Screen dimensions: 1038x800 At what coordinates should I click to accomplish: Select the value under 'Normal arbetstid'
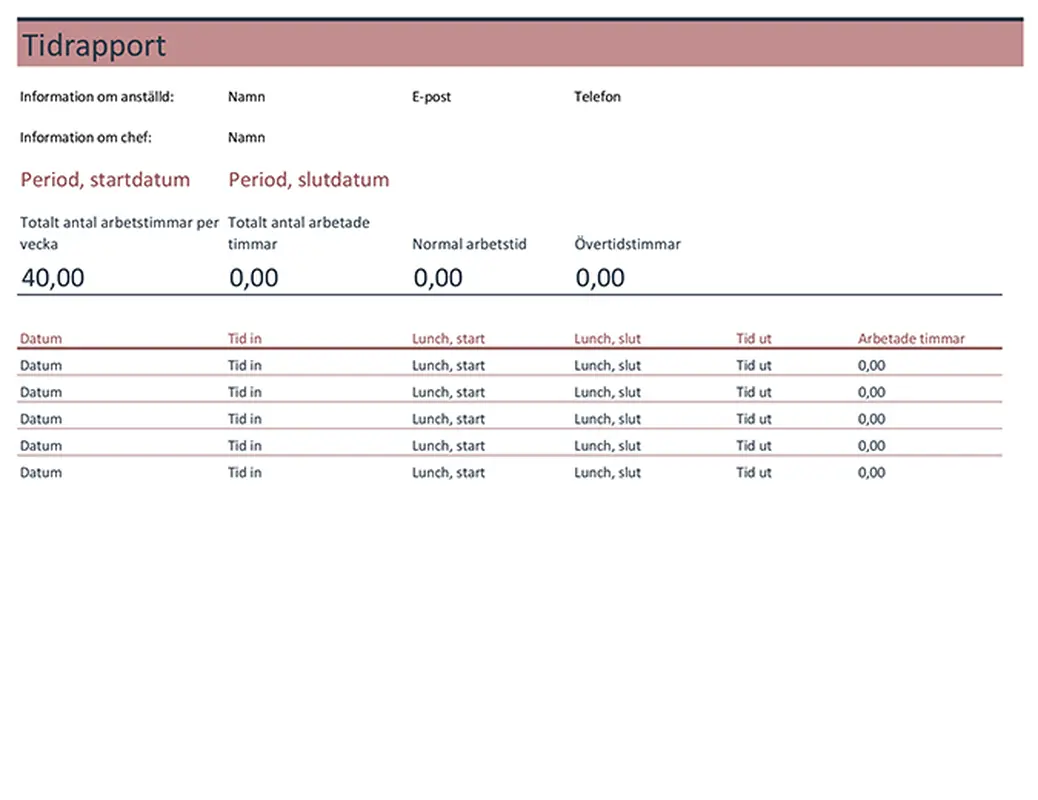coord(438,278)
